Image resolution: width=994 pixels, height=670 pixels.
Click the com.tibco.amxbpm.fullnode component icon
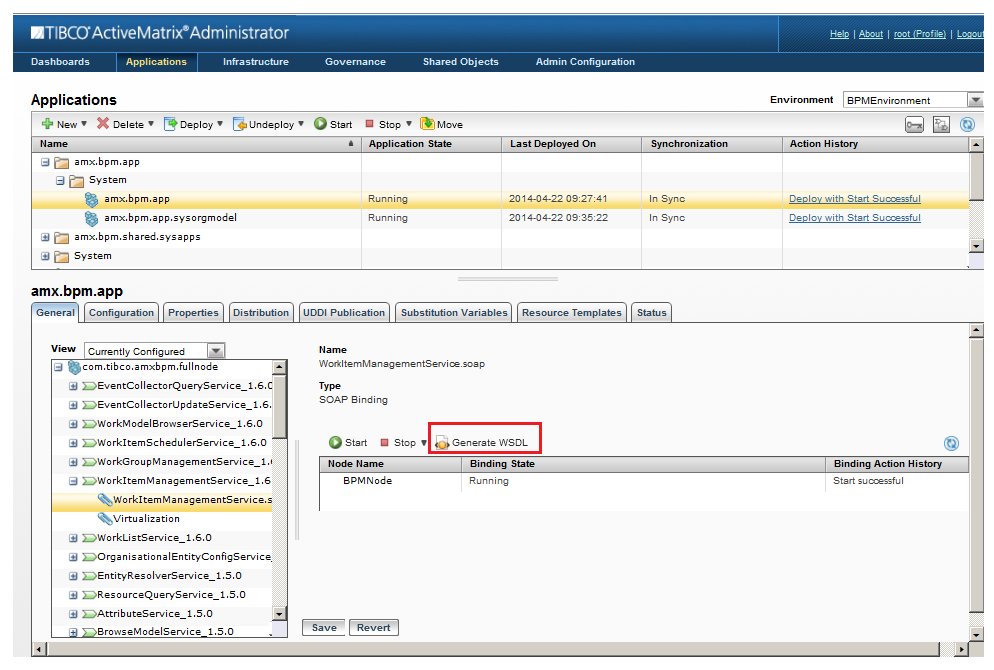click(x=74, y=367)
